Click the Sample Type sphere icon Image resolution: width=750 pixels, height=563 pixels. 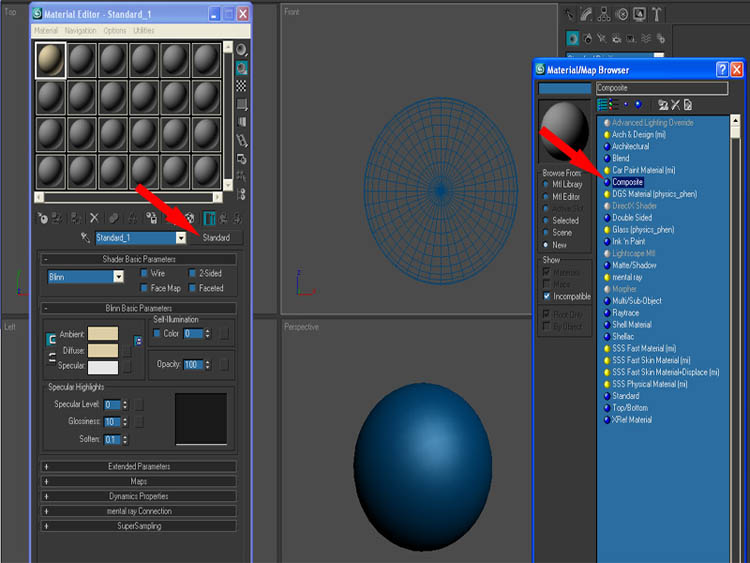pyautogui.click(x=241, y=49)
